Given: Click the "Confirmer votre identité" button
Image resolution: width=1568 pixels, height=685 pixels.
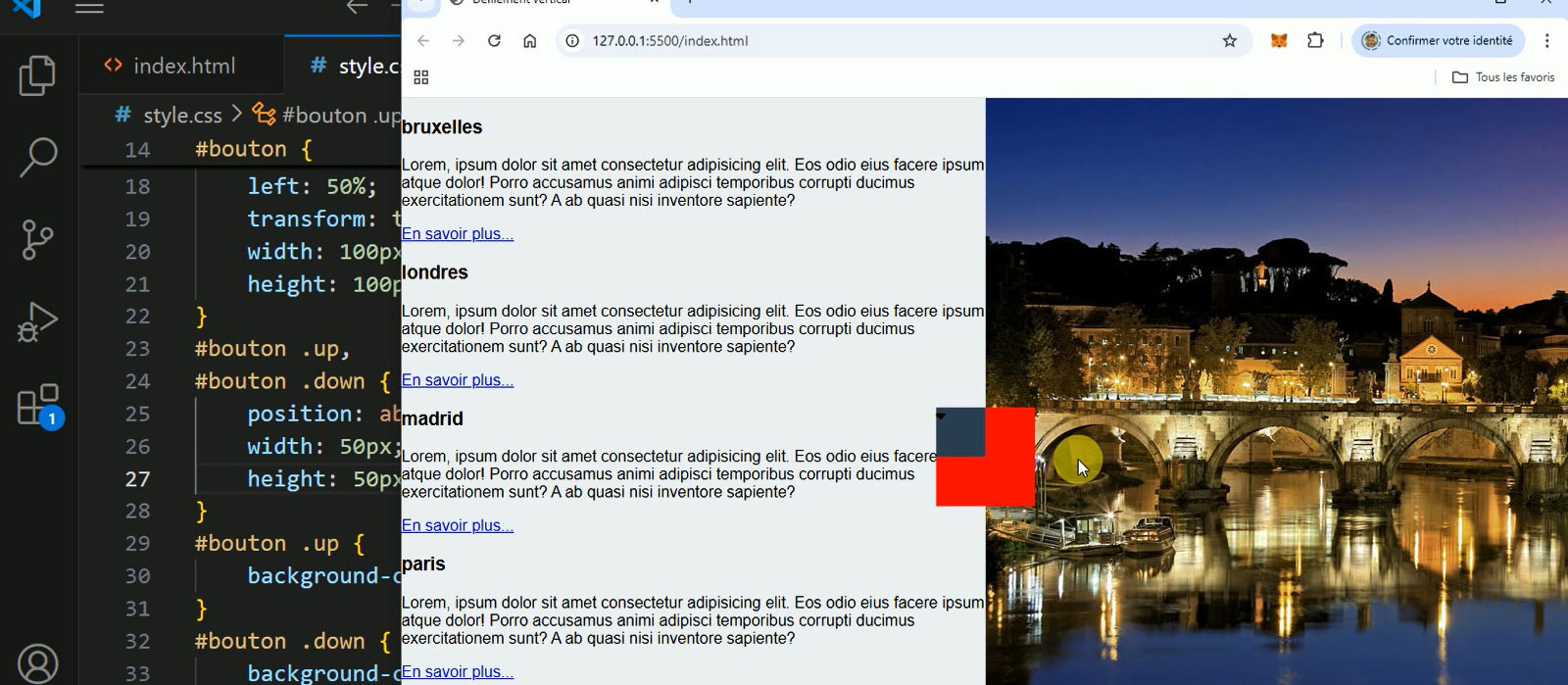Looking at the screenshot, I should 1438,41.
